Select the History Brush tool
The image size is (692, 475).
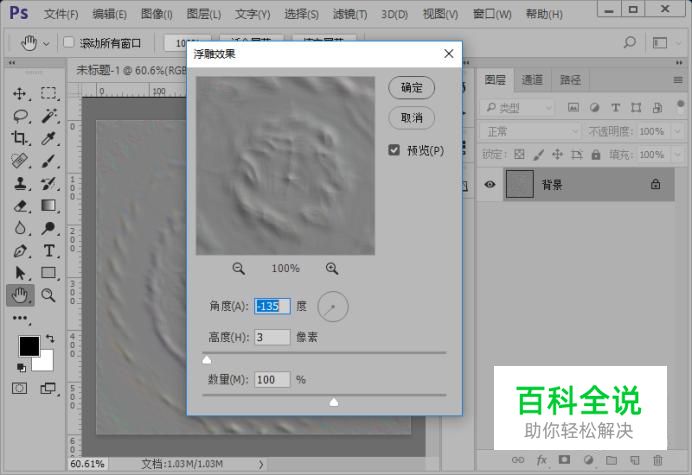(49, 183)
